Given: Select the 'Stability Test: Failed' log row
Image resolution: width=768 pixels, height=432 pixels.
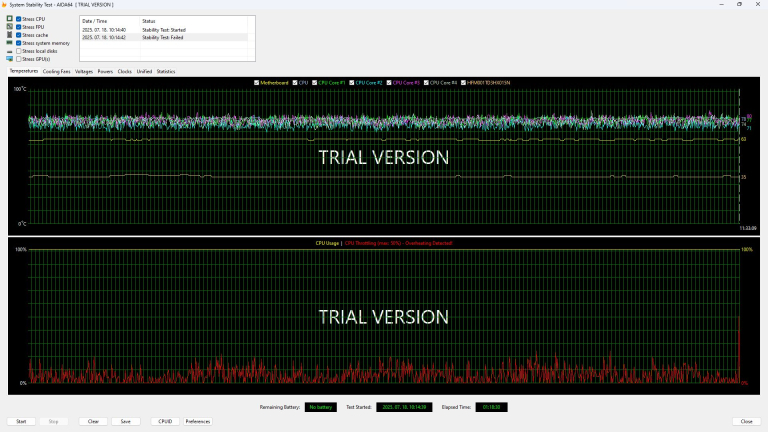Looking at the screenshot, I should tap(164, 37).
